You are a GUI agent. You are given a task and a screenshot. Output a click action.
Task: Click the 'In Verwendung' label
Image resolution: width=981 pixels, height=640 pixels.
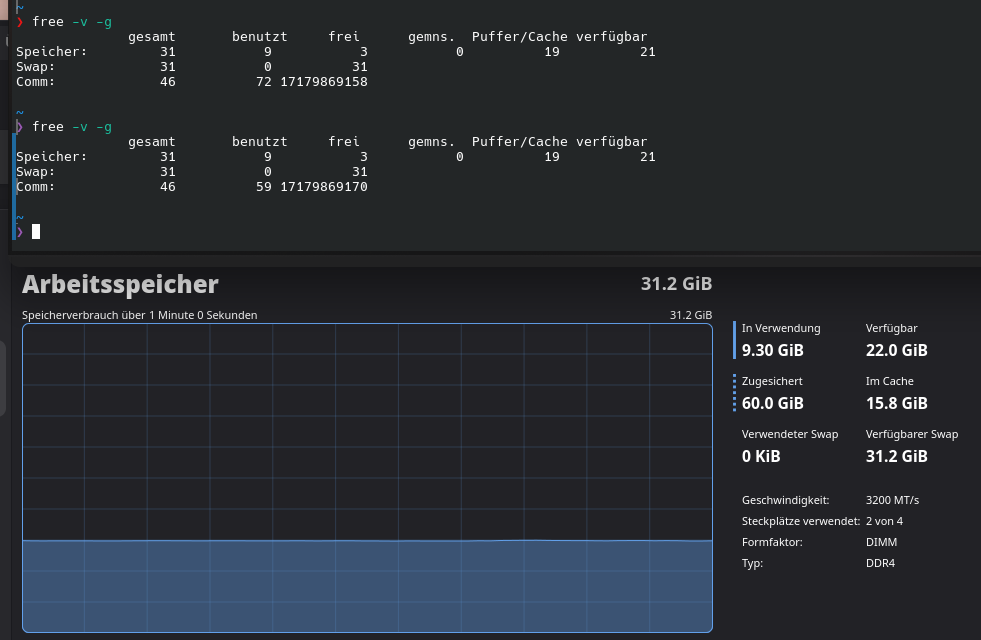click(x=781, y=328)
